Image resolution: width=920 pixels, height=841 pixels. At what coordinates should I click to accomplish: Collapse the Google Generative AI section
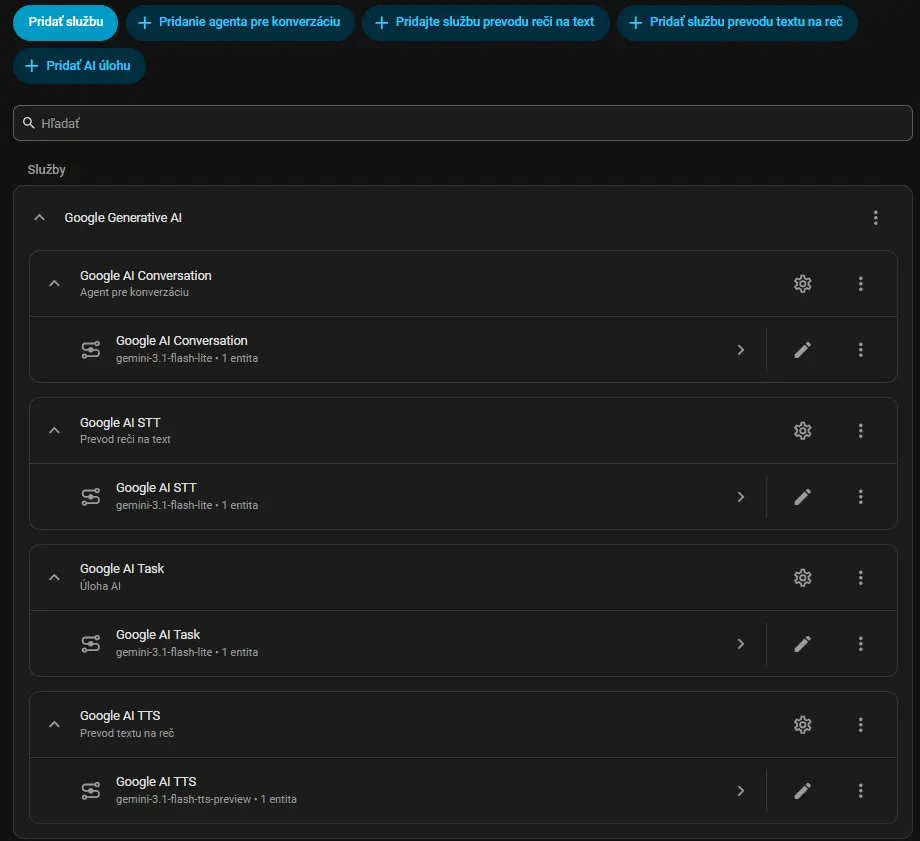(x=39, y=218)
